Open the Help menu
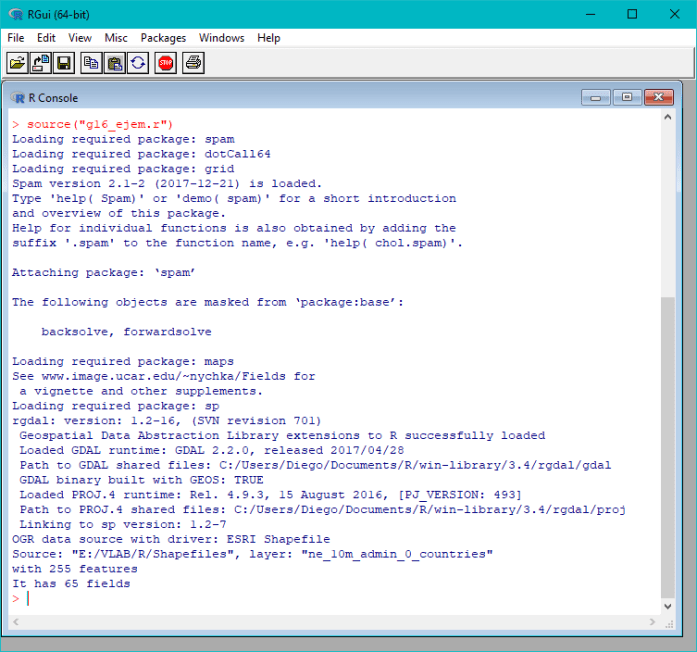The image size is (697, 652). (x=268, y=38)
